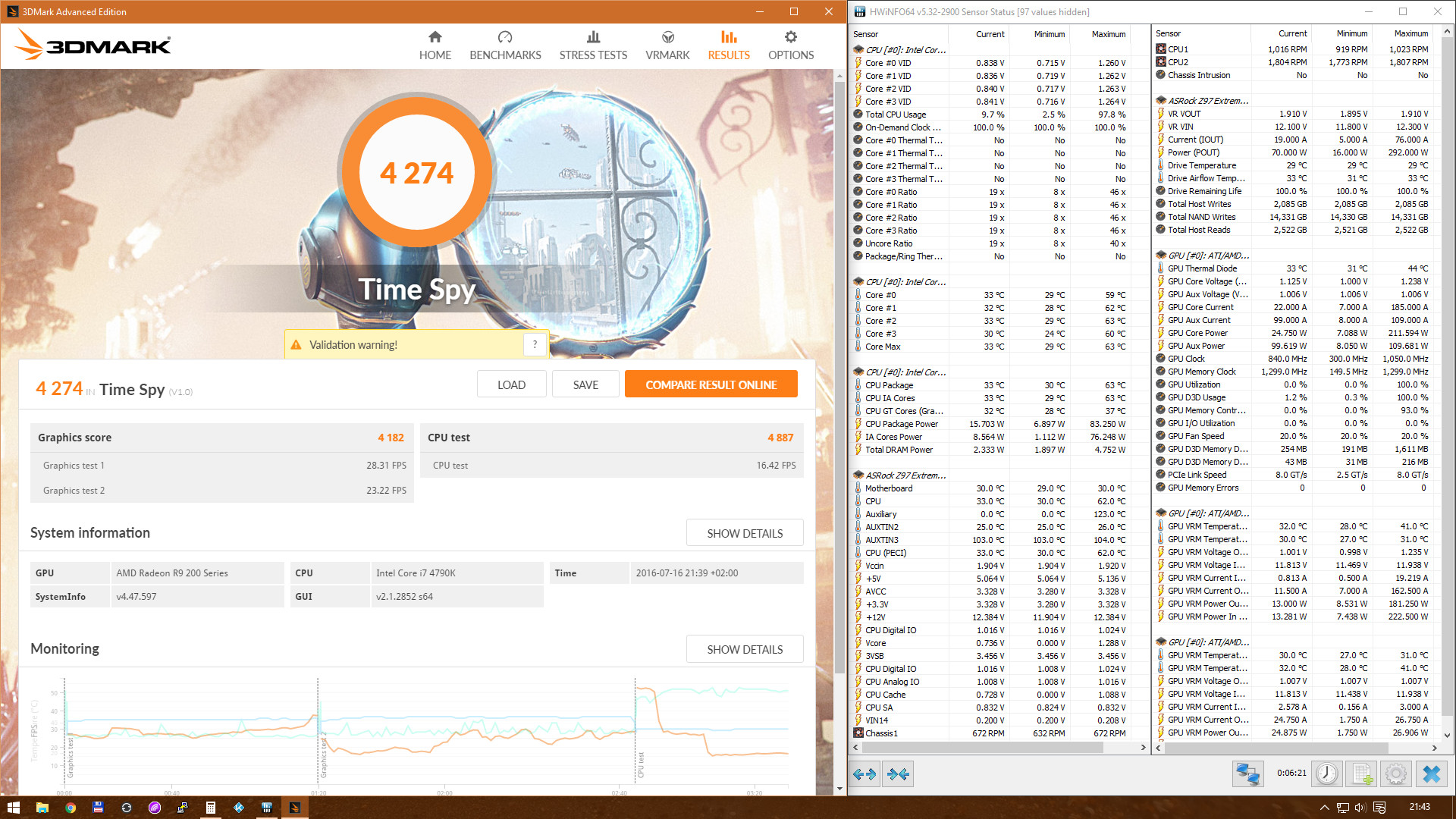Start HWiNFO logging with sheet-plus icon
The height and width of the screenshot is (819, 1456).
(1361, 773)
